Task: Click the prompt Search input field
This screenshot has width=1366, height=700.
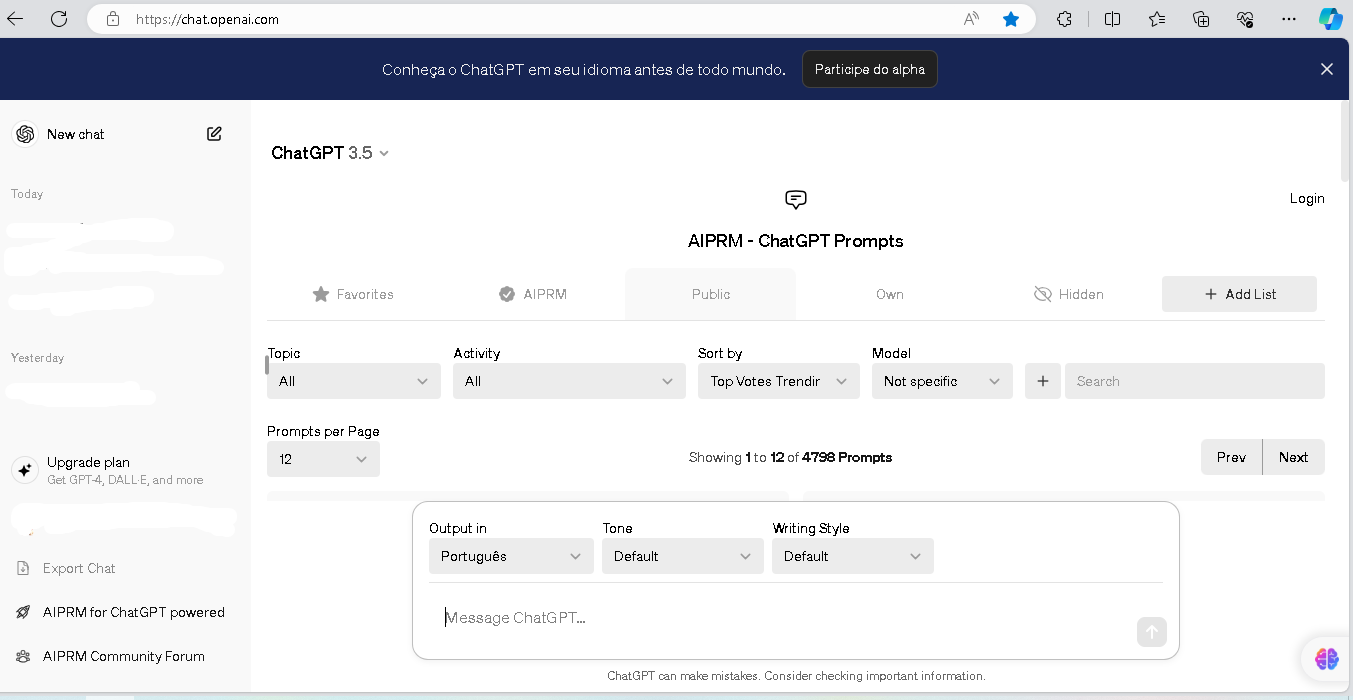Action: point(1195,381)
